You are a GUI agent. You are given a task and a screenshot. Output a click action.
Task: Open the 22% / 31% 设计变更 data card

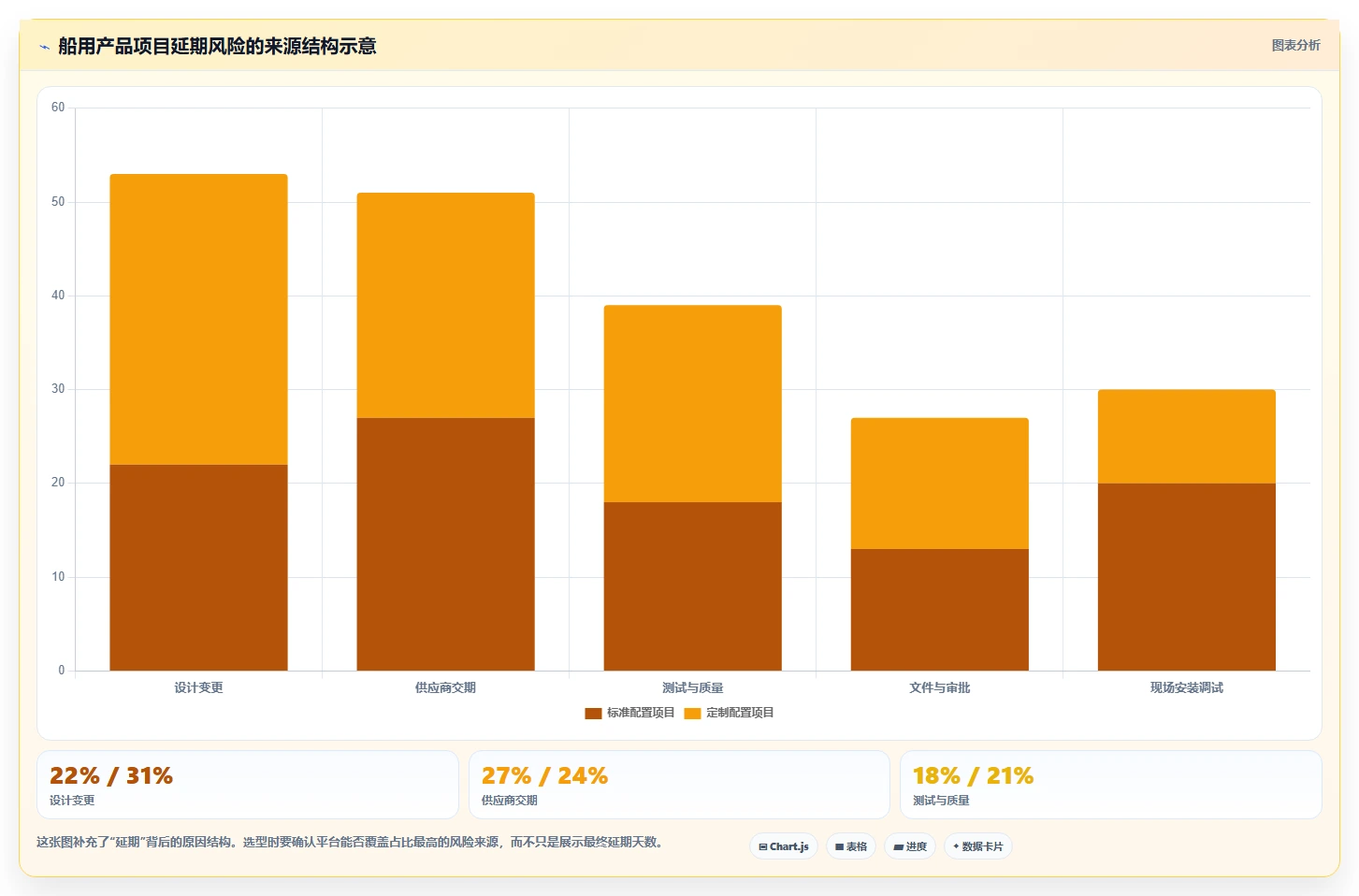(248, 785)
